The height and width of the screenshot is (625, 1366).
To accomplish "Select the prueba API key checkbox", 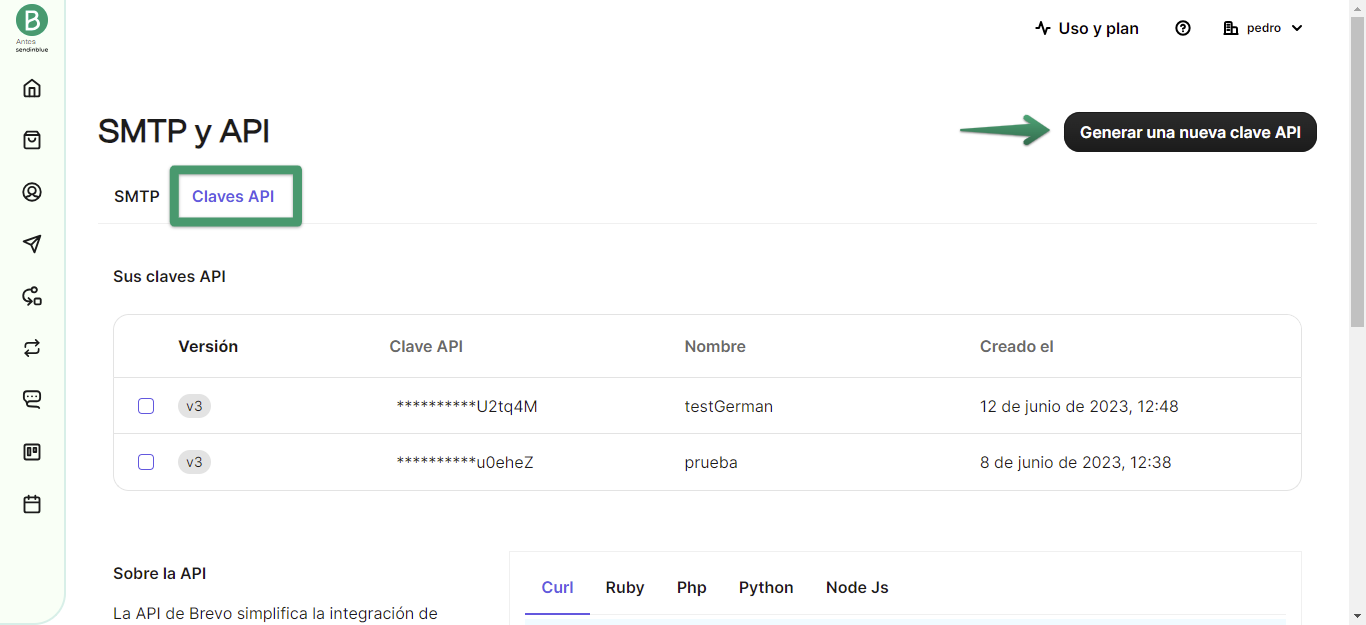I will click(x=146, y=462).
